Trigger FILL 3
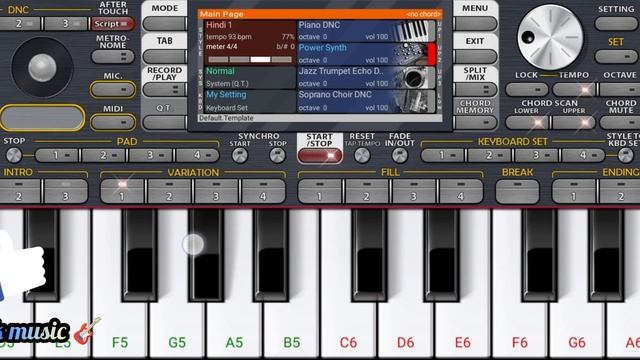The image size is (640, 360). [413, 191]
